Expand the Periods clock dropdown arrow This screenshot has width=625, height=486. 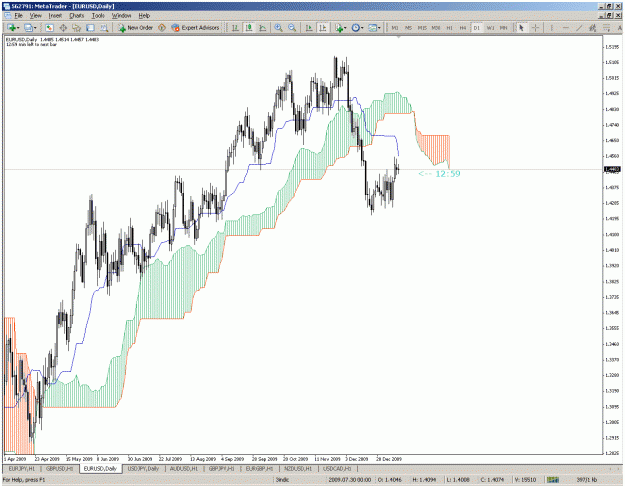pyautogui.click(x=362, y=28)
